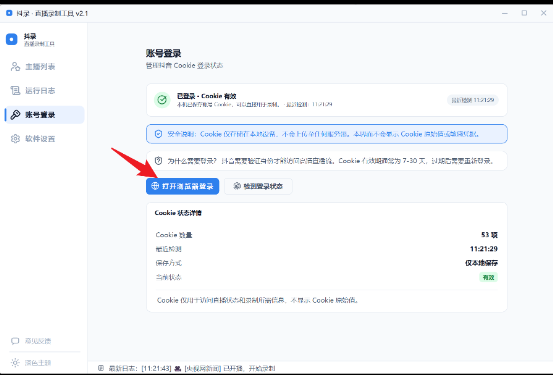Screen dimensions: 553x375
Task: Click the 检测登录状态 button
Action: click(258, 186)
